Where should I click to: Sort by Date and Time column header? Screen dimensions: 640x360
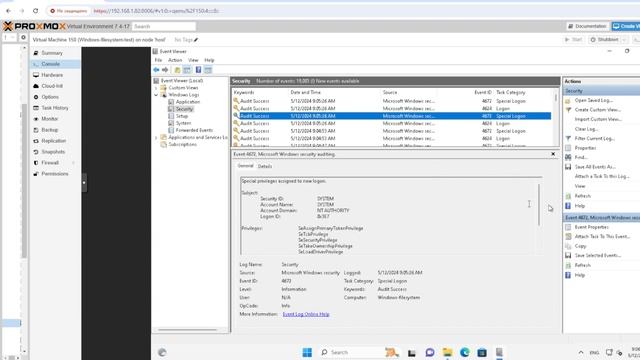(305, 93)
